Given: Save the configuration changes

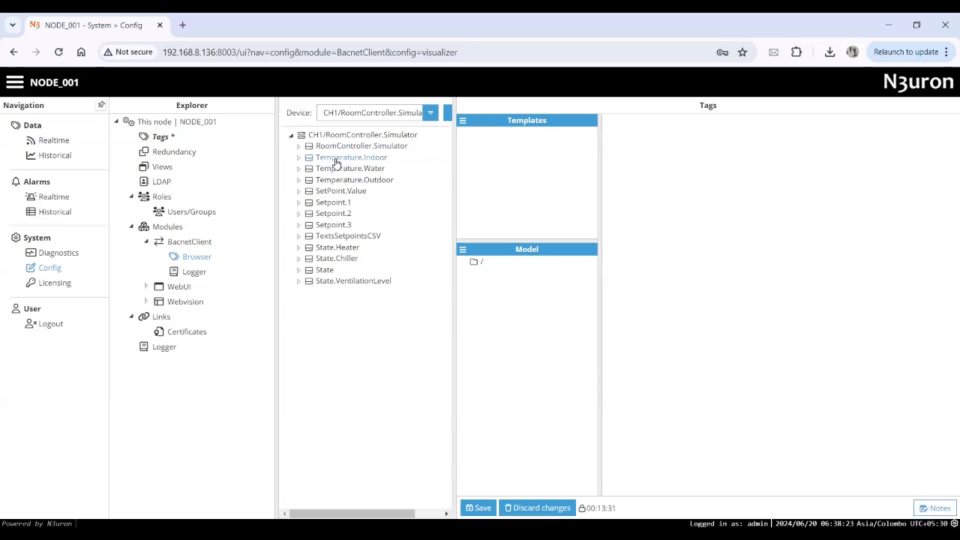Looking at the screenshot, I should coord(478,508).
